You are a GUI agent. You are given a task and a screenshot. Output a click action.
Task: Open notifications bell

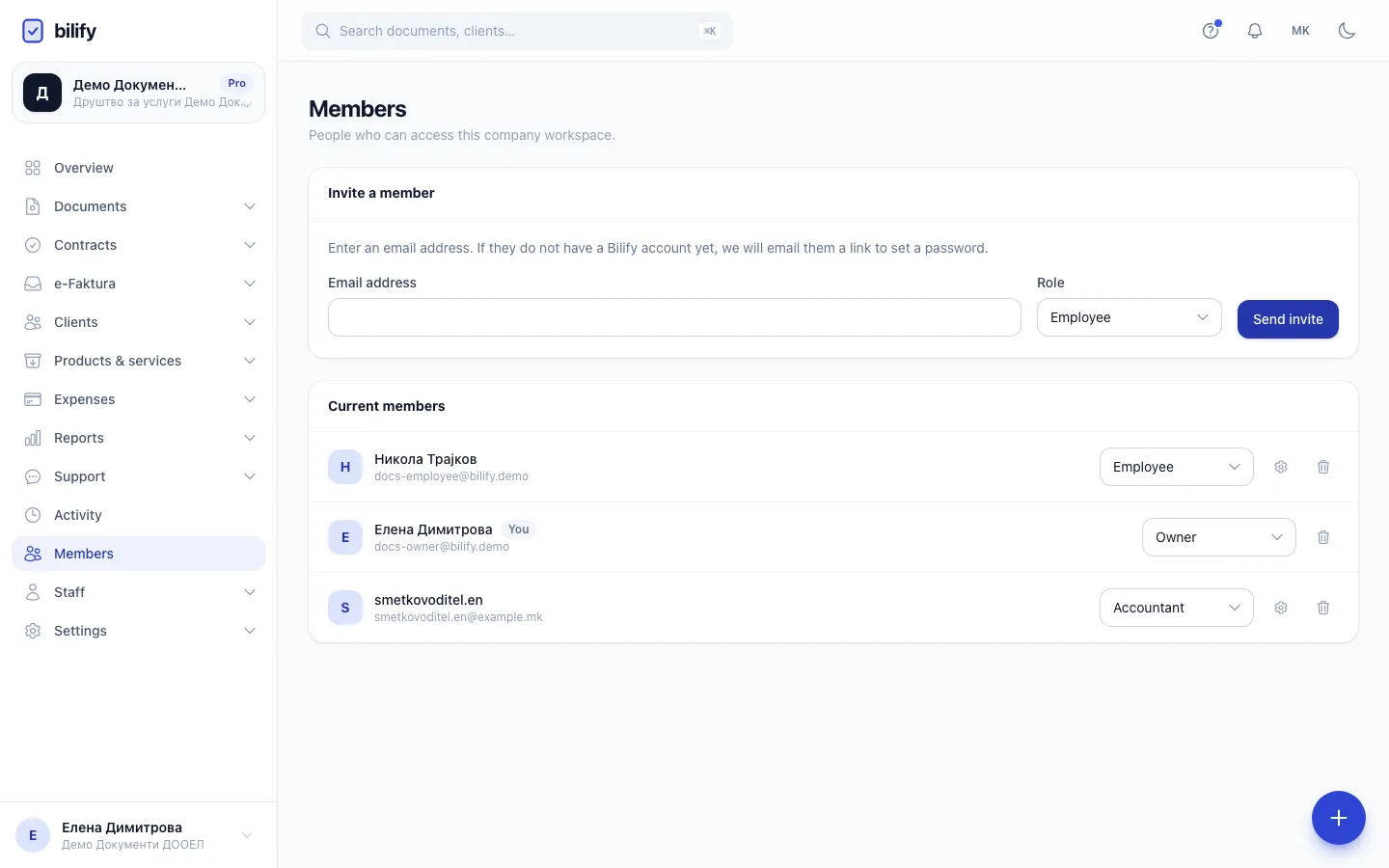point(1255,31)
